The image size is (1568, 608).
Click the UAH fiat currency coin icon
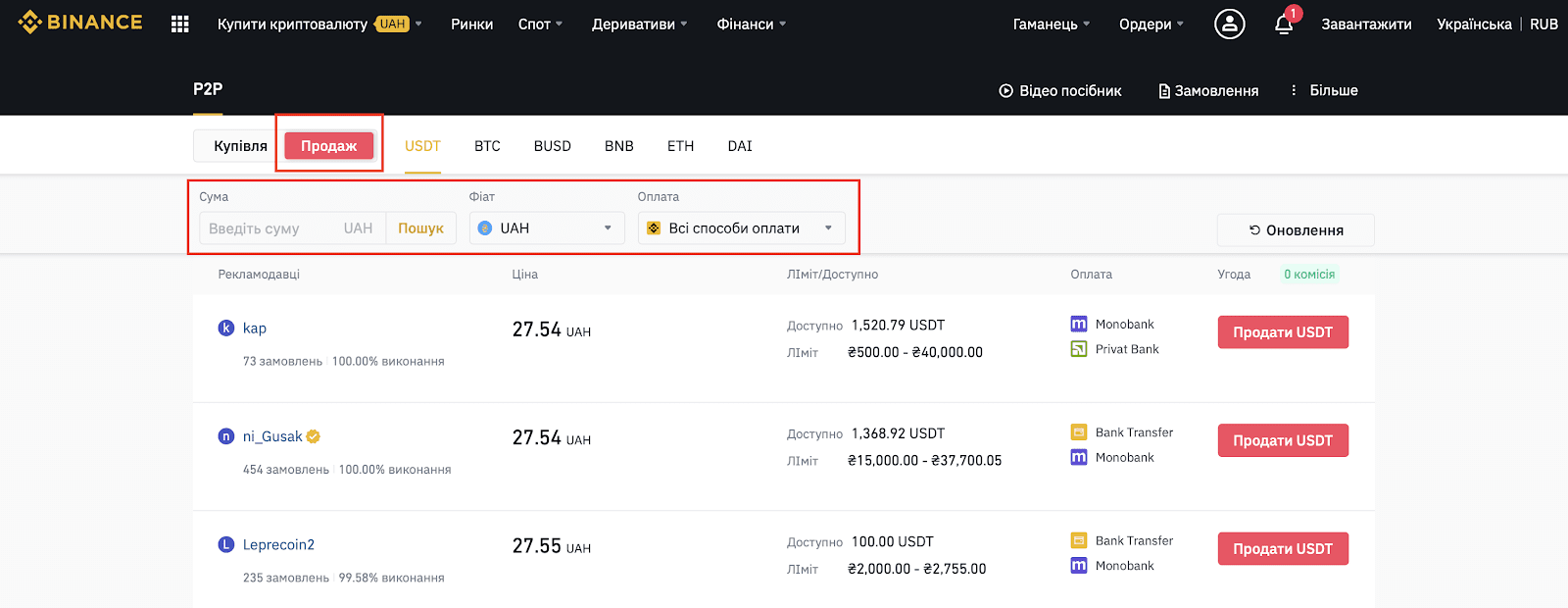click(x=485, y=228)
